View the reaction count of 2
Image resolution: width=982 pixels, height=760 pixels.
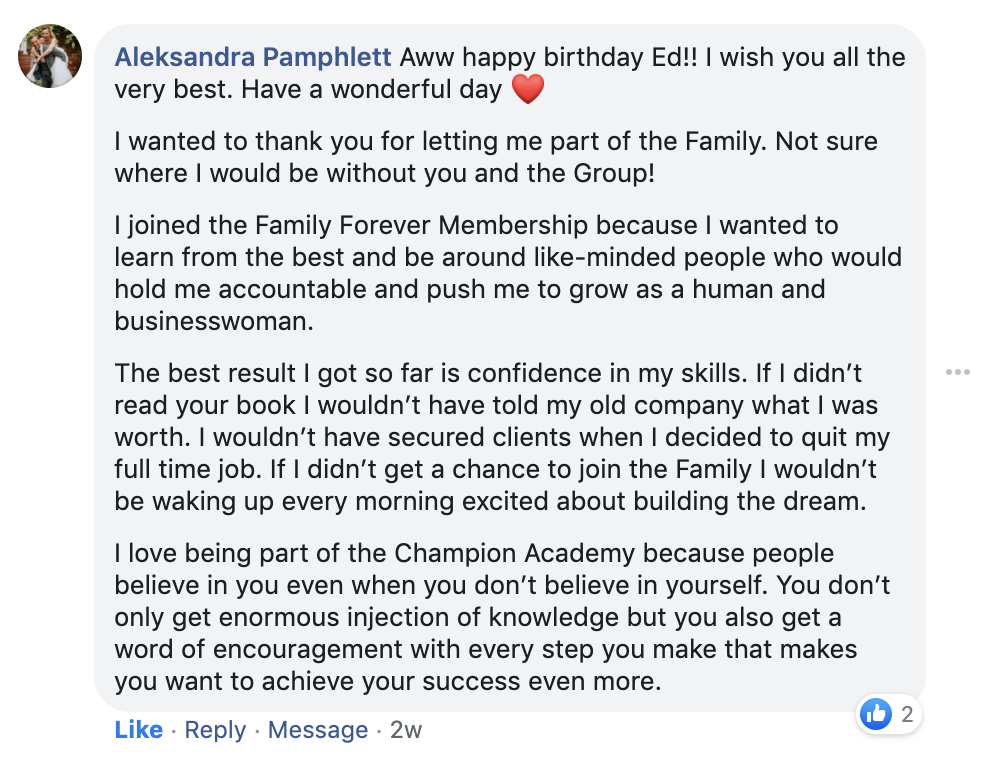pos(907,714)
